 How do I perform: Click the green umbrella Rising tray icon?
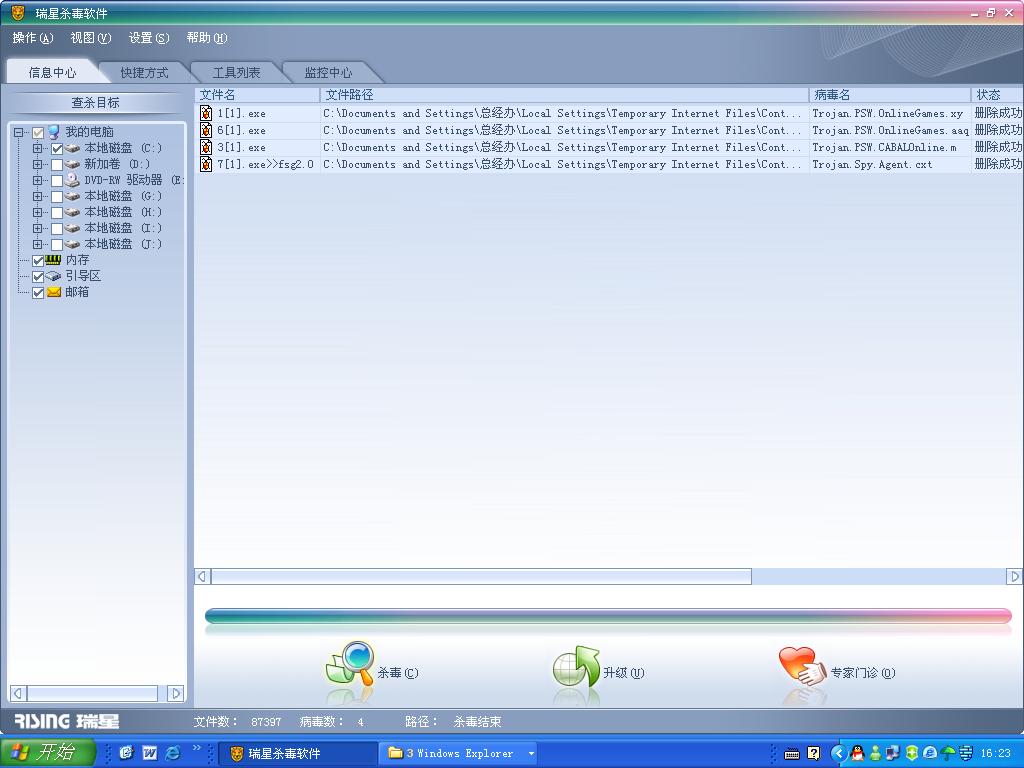[948, 753]
